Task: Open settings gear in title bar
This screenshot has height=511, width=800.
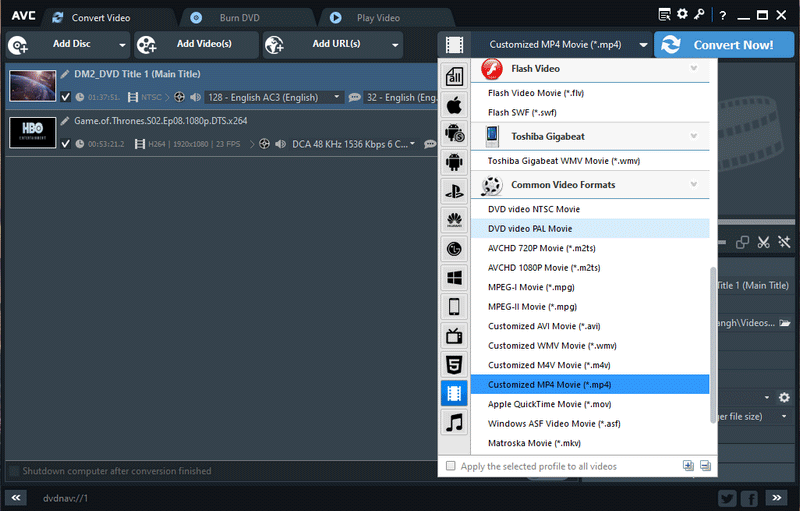Action: point(682,14)
